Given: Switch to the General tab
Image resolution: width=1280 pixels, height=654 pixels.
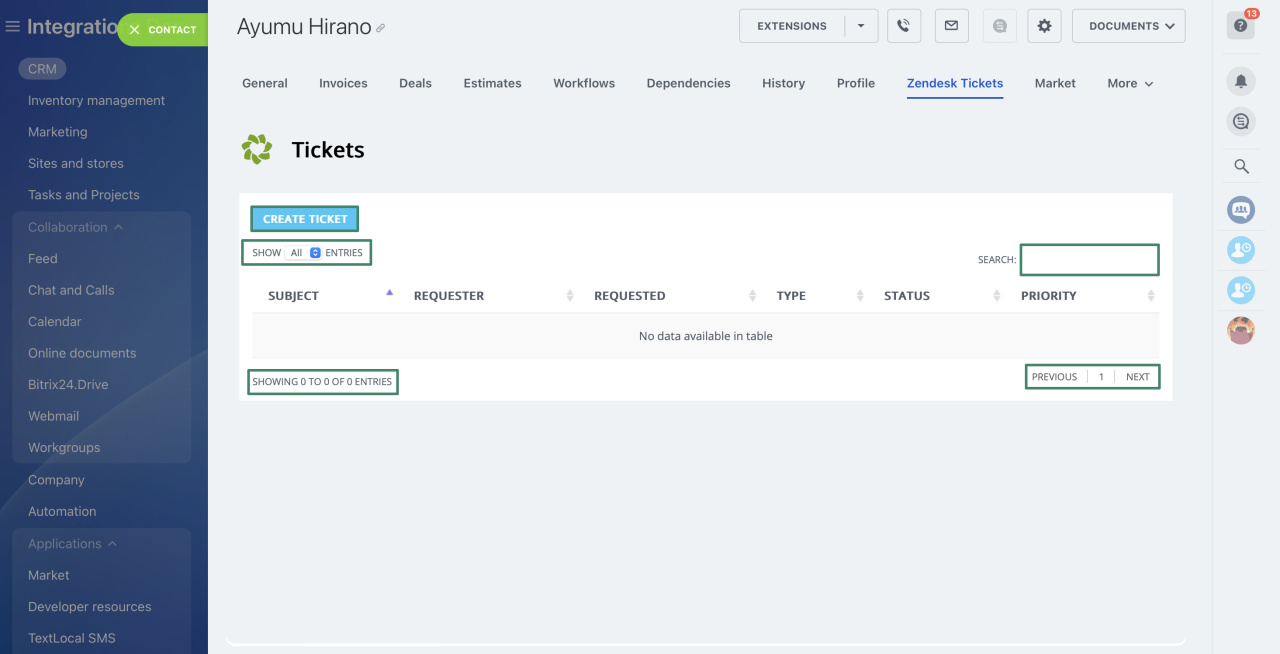Looking at the screenshot, I should (265, 83).
